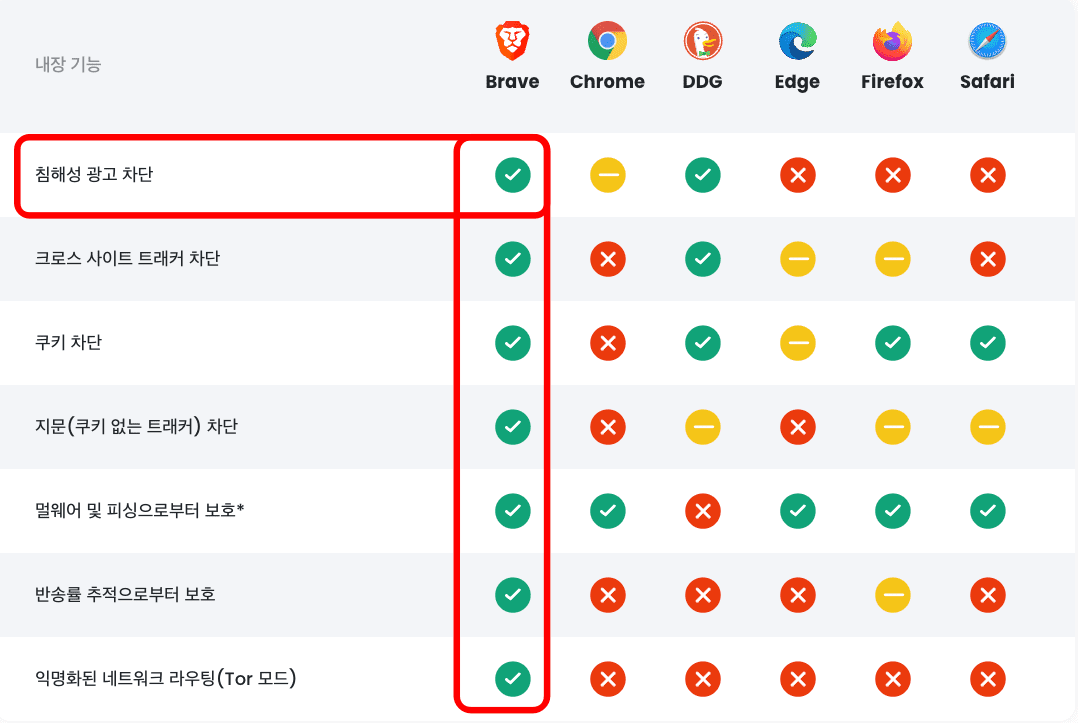This screenshot has width=1078, height=723.
Task: Click DDG's yellow icon in 지문 차단 row
Action: point(703,427)
